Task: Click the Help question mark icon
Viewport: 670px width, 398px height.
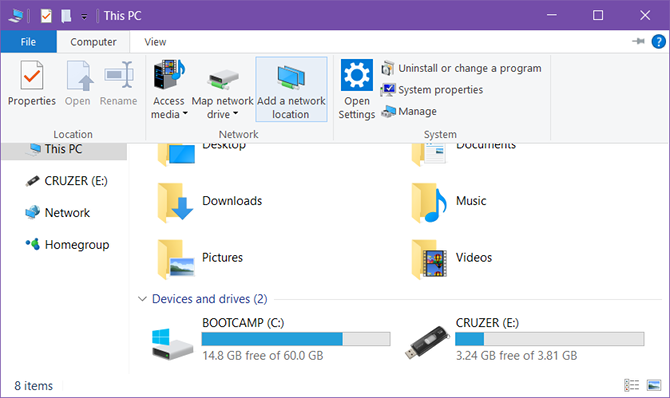Action: pos(658,41)
